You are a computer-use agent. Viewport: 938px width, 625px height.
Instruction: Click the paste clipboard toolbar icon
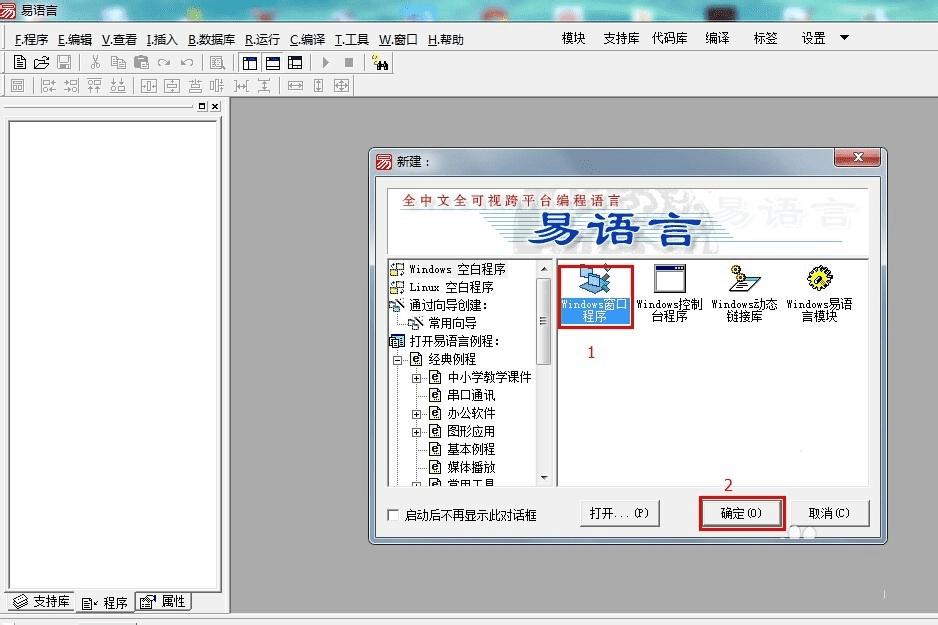(141, 62)
